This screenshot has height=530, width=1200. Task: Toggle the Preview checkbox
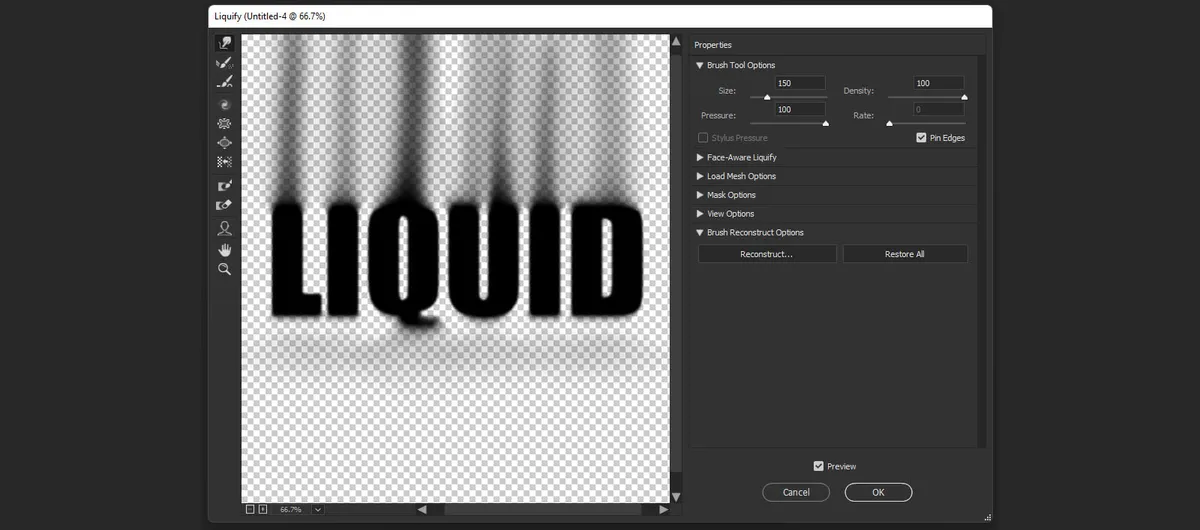(819, 466)
